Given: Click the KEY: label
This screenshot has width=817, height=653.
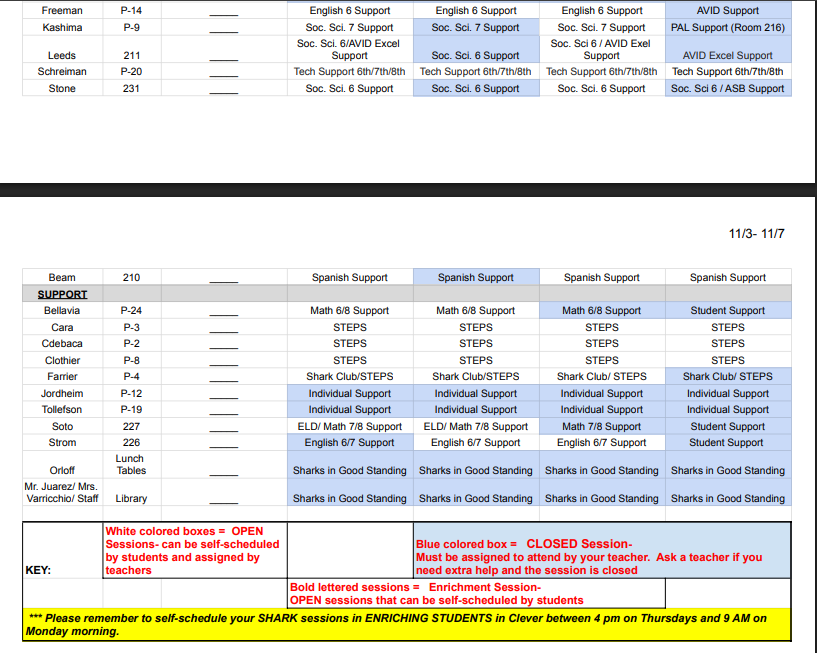Looking at the screenshot, I should coord(41,570).
